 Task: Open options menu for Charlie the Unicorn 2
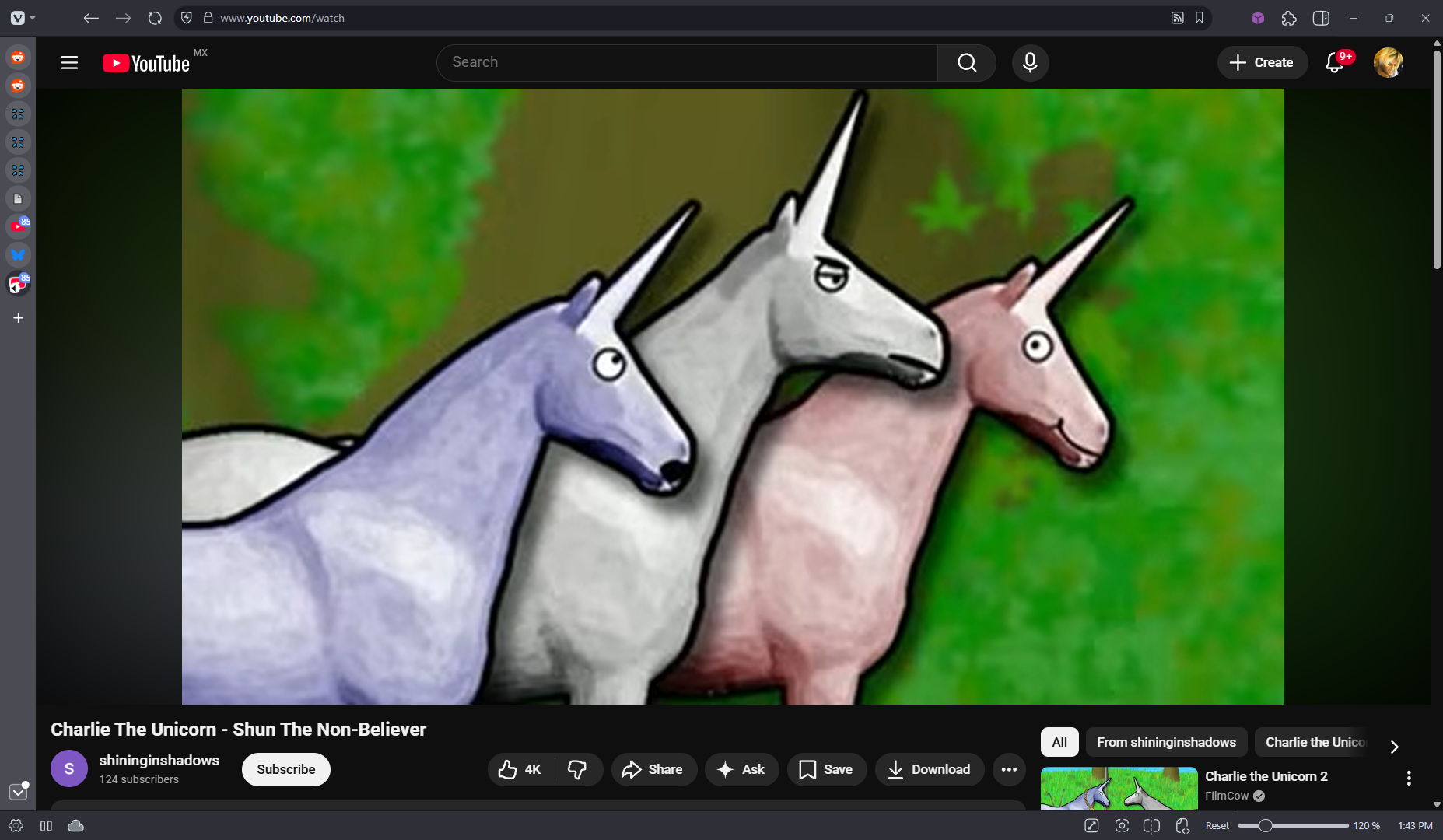click(x=1408, y=778)
